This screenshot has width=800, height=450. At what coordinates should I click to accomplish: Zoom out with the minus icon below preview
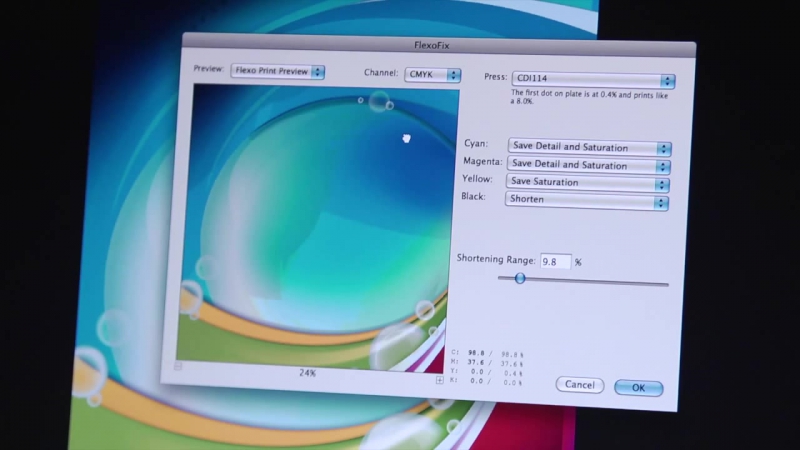coord(178,366)
